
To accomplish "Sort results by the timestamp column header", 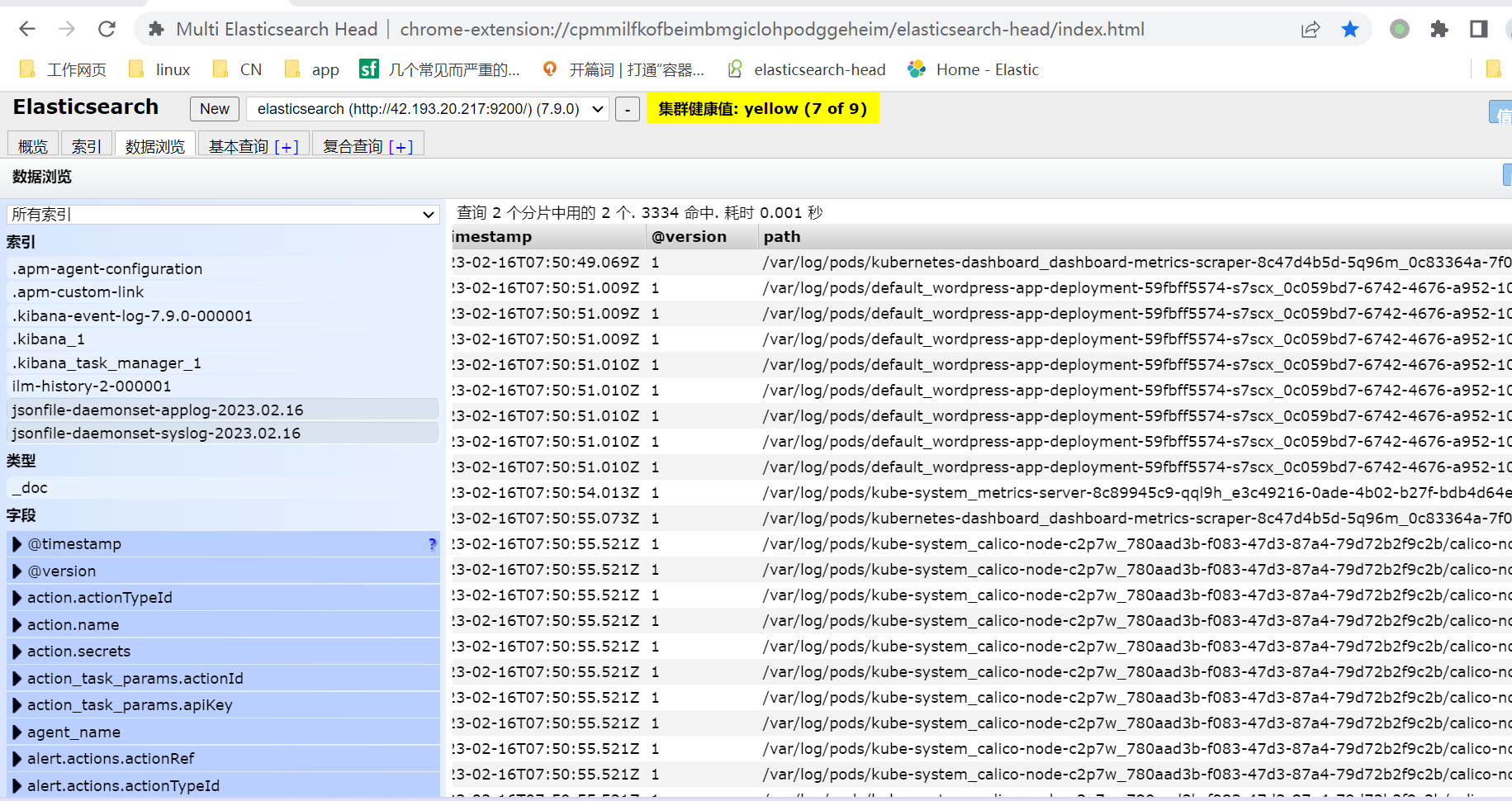I will click(547, 237).
